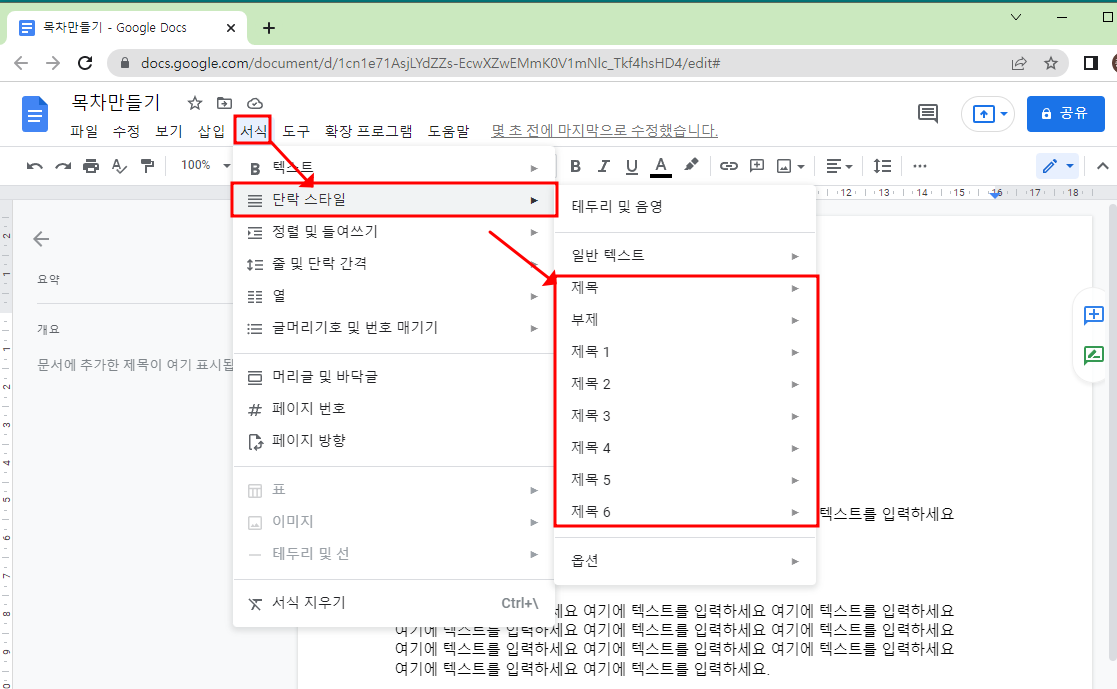Open the zoom level dropdown showing 100%
Image resolution: width=1117 pixels, height=689 pixels.
coord(196,166)
